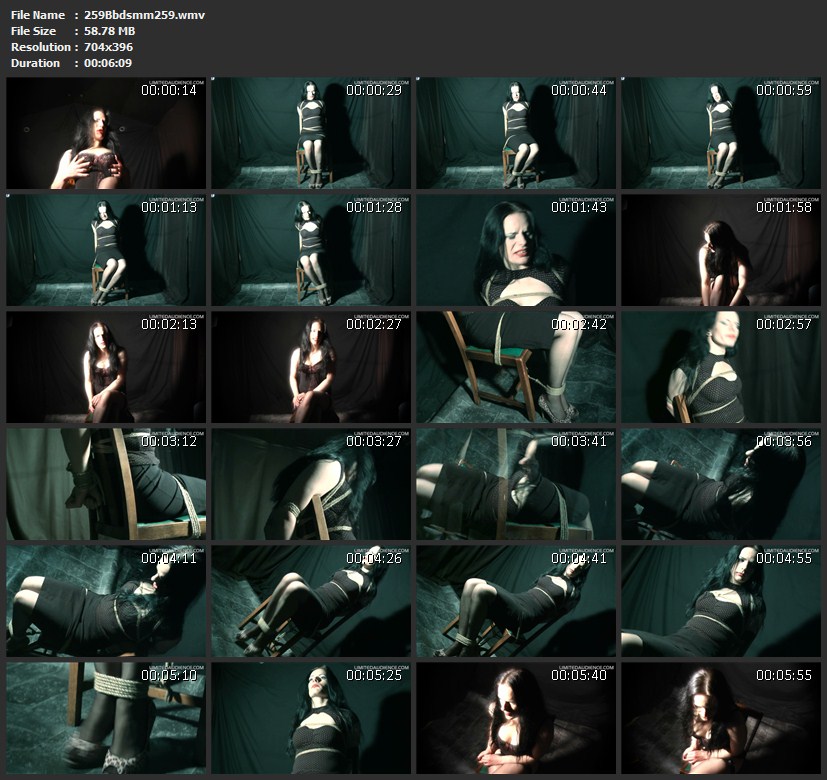Open the thumbnail stamped 00:05:25
Image resolution: width=827 pixels, height=780 pixels.
click(311, 718)
